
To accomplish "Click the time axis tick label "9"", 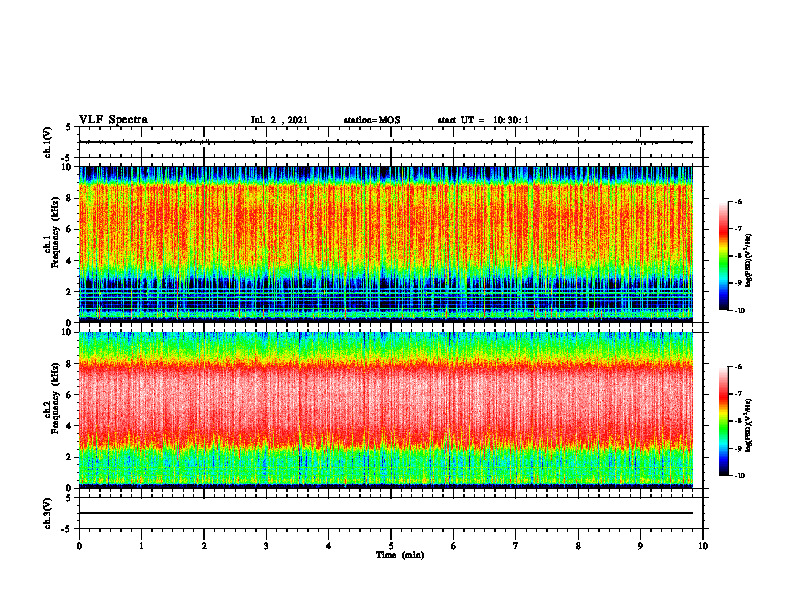I will coord(640,546).
